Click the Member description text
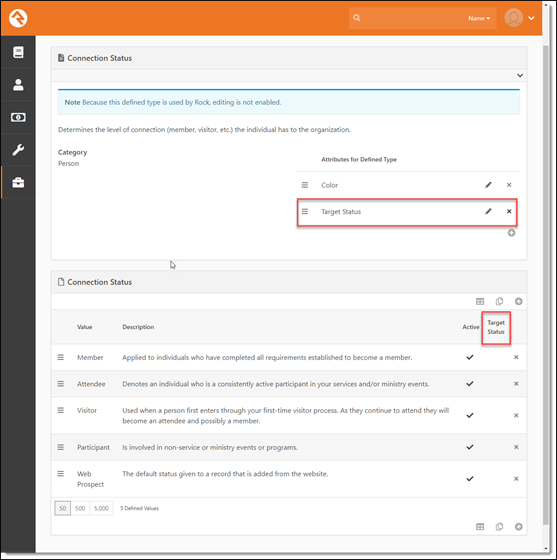557x560 pixels. click(x=267, y=358)
